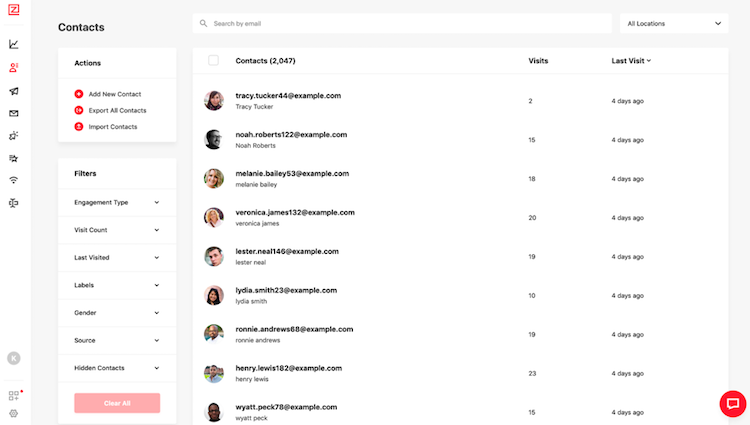
Task: Expand the Visit Count filter
Action: 117,230
